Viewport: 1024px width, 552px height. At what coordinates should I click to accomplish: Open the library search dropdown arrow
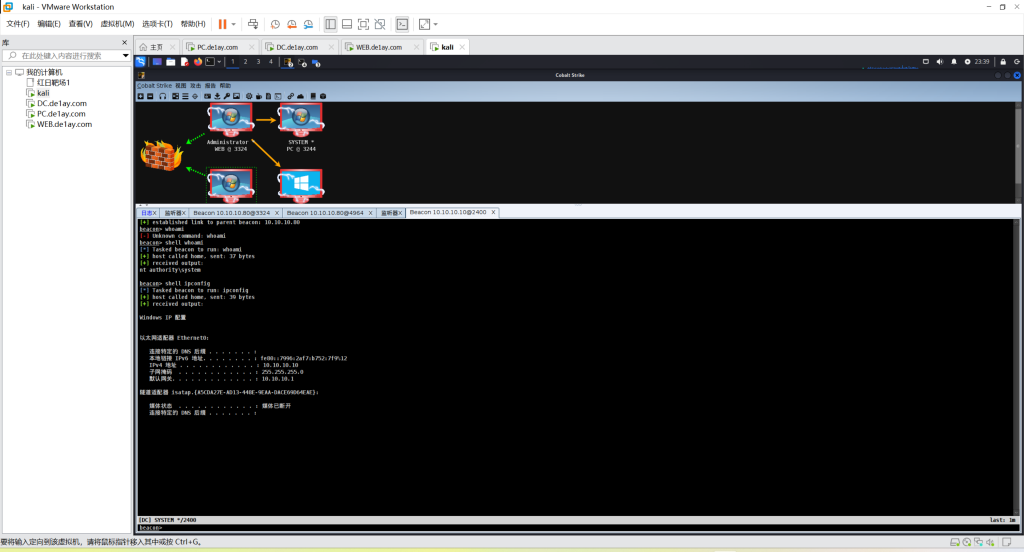[x=125, y=56]
